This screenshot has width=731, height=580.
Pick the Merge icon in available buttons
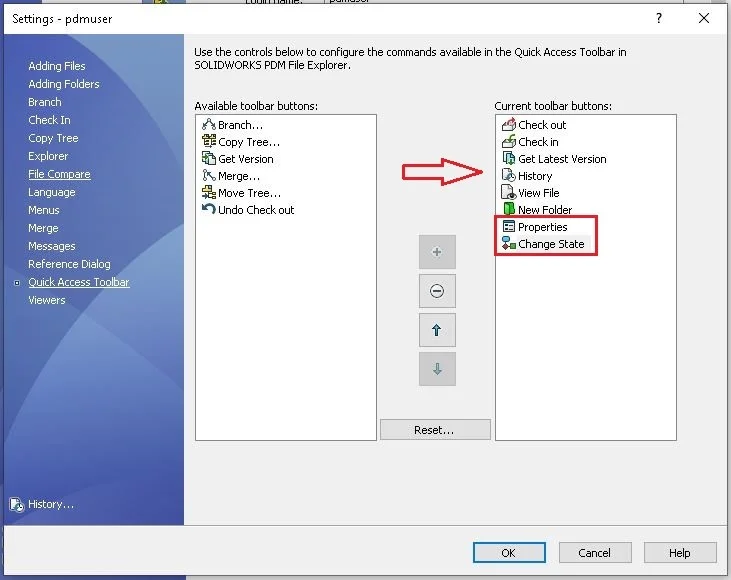click(x=209, y=176)
